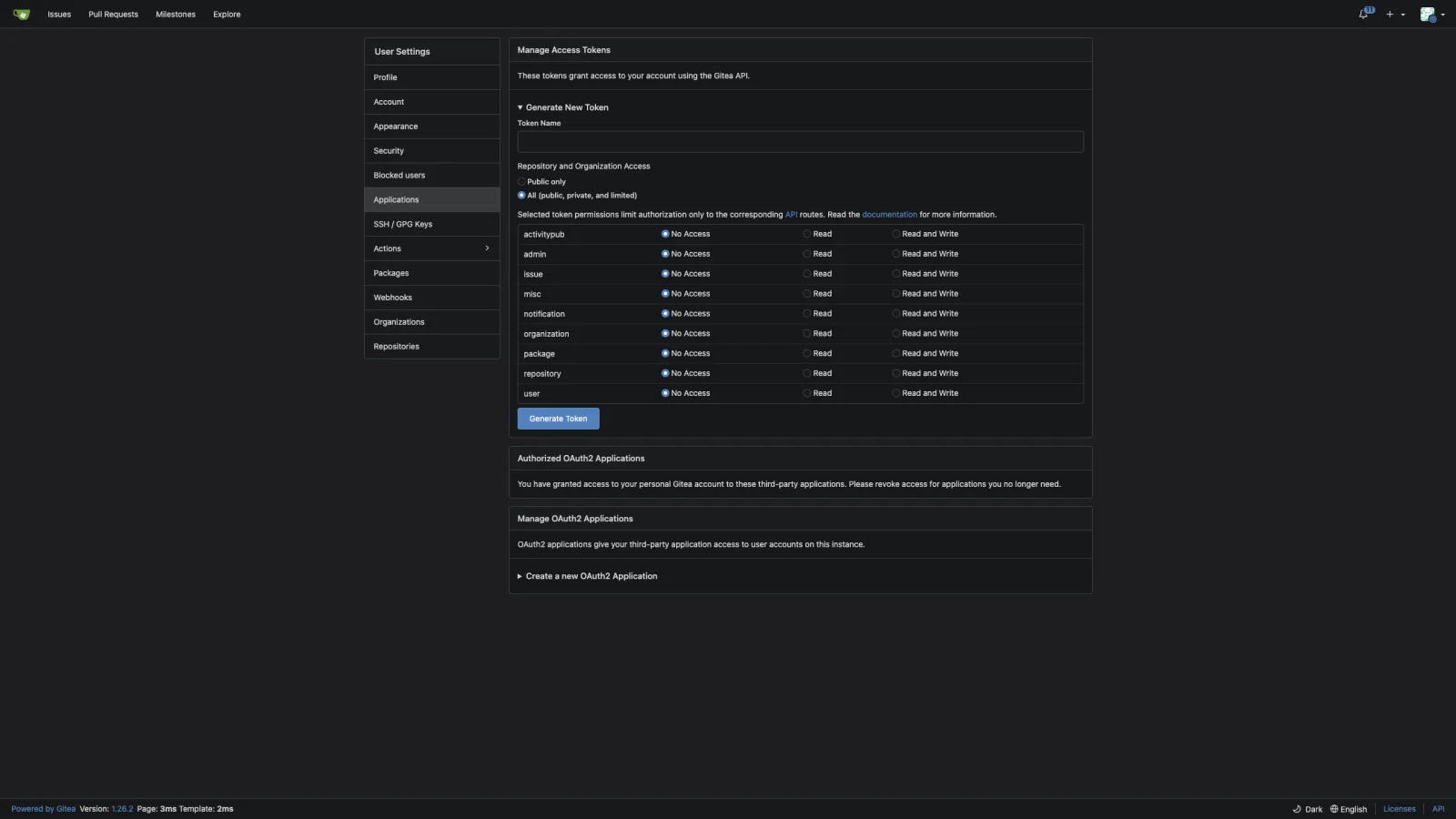This screenshot has height=819, width=1456.
Task: Choose No Access for user
Action: click(x=665, y=394)
